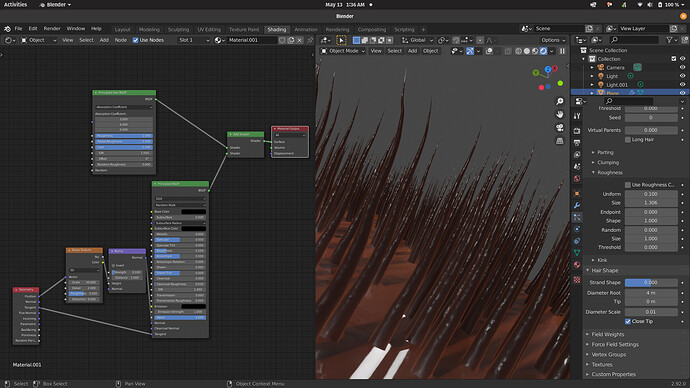Open the Object Data properties tab
This screenshot has height=388, width=690.
coord(577,253)
